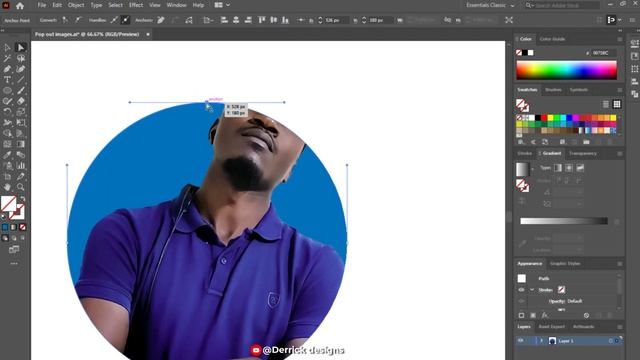Expand Layer 1 sublayers arrow

pyautogui.click(x=542, y=341)
